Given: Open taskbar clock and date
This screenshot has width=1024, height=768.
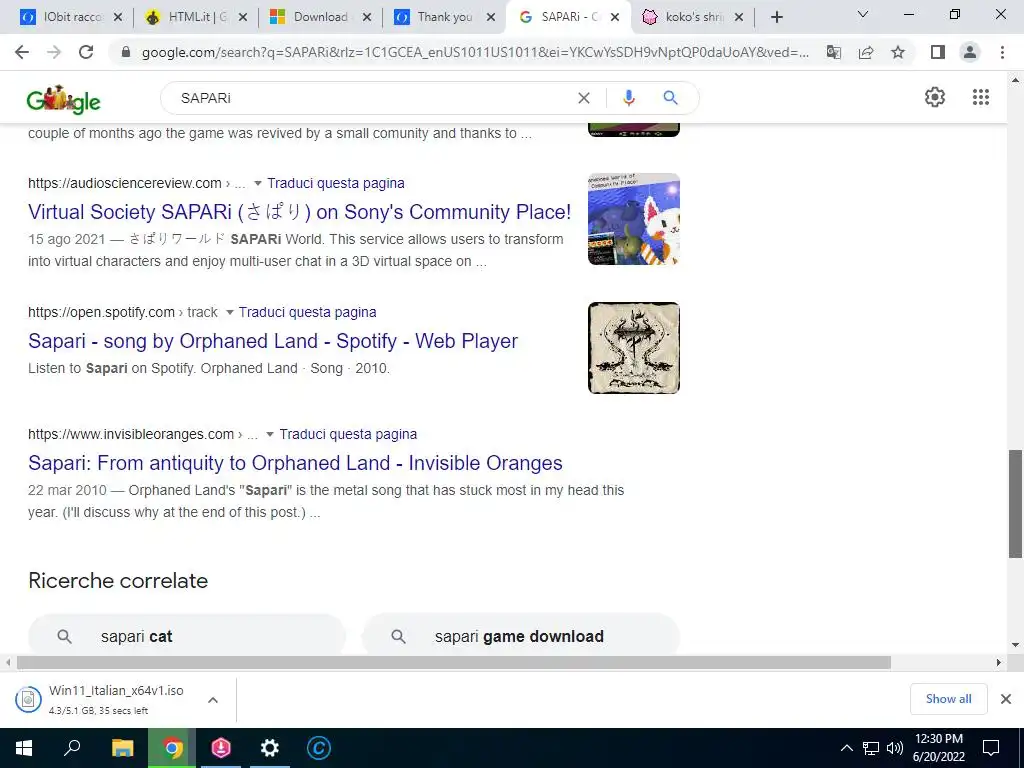Looking at the screenshot, I should tap(938, 748).
